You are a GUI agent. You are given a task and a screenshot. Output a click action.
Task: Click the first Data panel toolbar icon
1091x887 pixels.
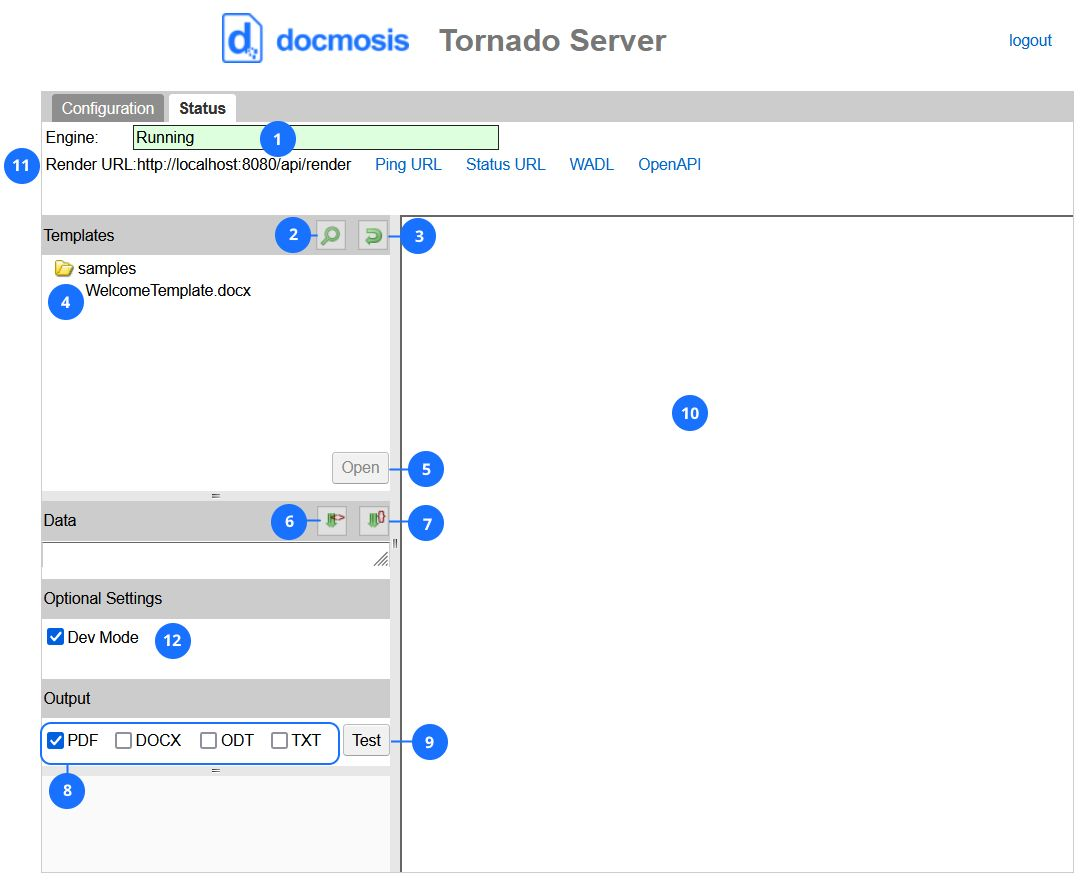pyautogui.click(x=332, y=520)
